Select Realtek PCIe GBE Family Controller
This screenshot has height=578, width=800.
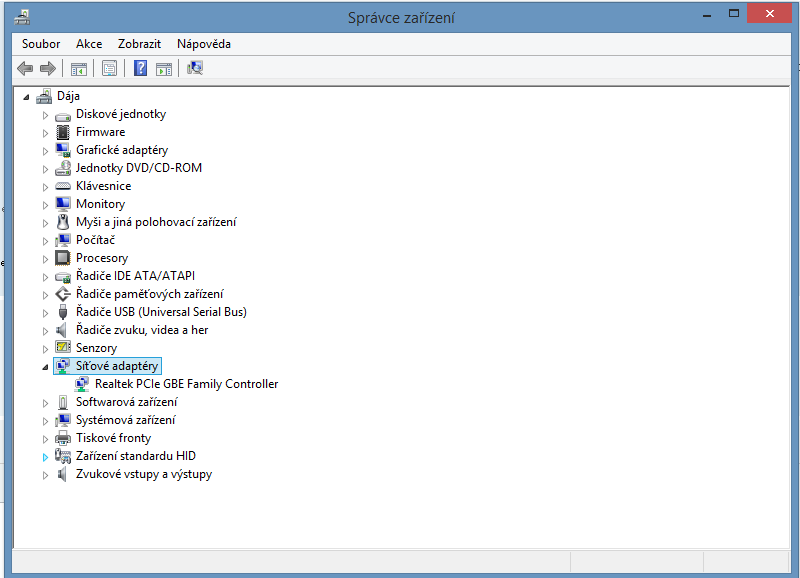point(186,384)
